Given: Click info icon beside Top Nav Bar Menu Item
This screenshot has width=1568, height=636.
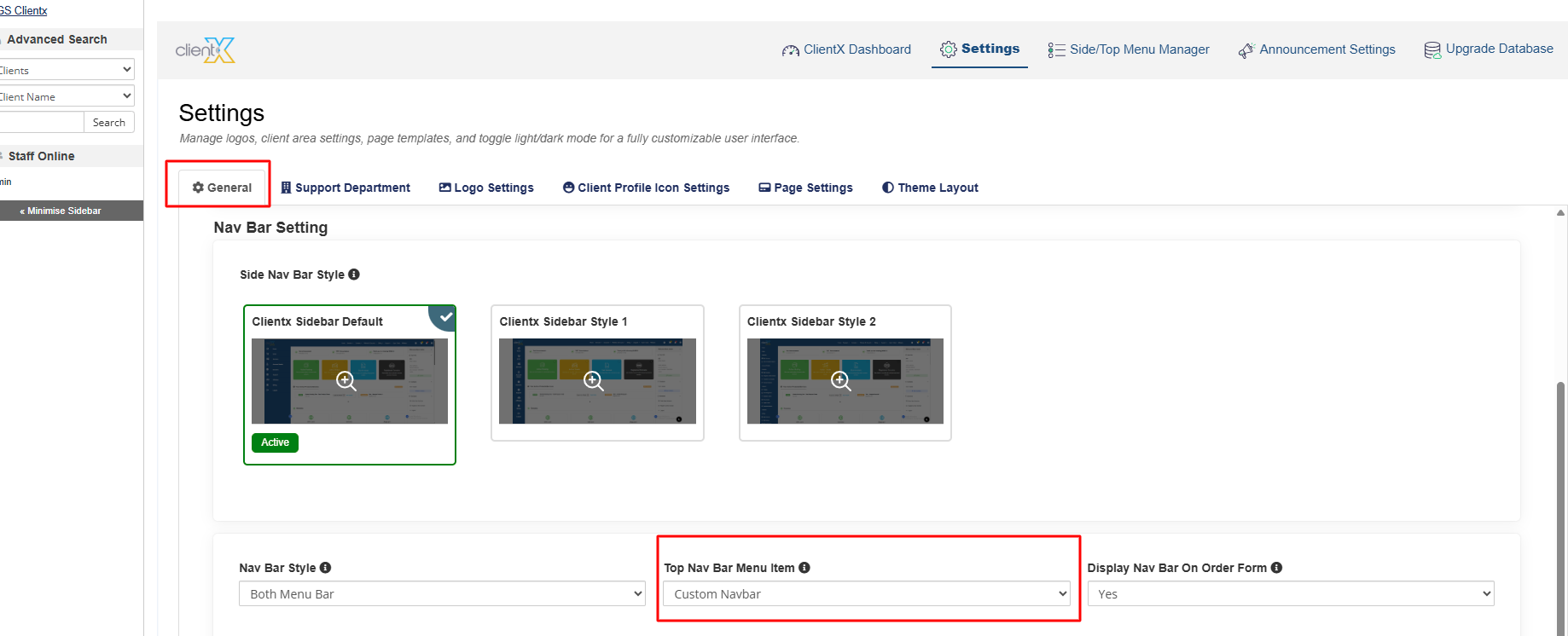Looking at the screenshot, I should click(x=804, y=568).
